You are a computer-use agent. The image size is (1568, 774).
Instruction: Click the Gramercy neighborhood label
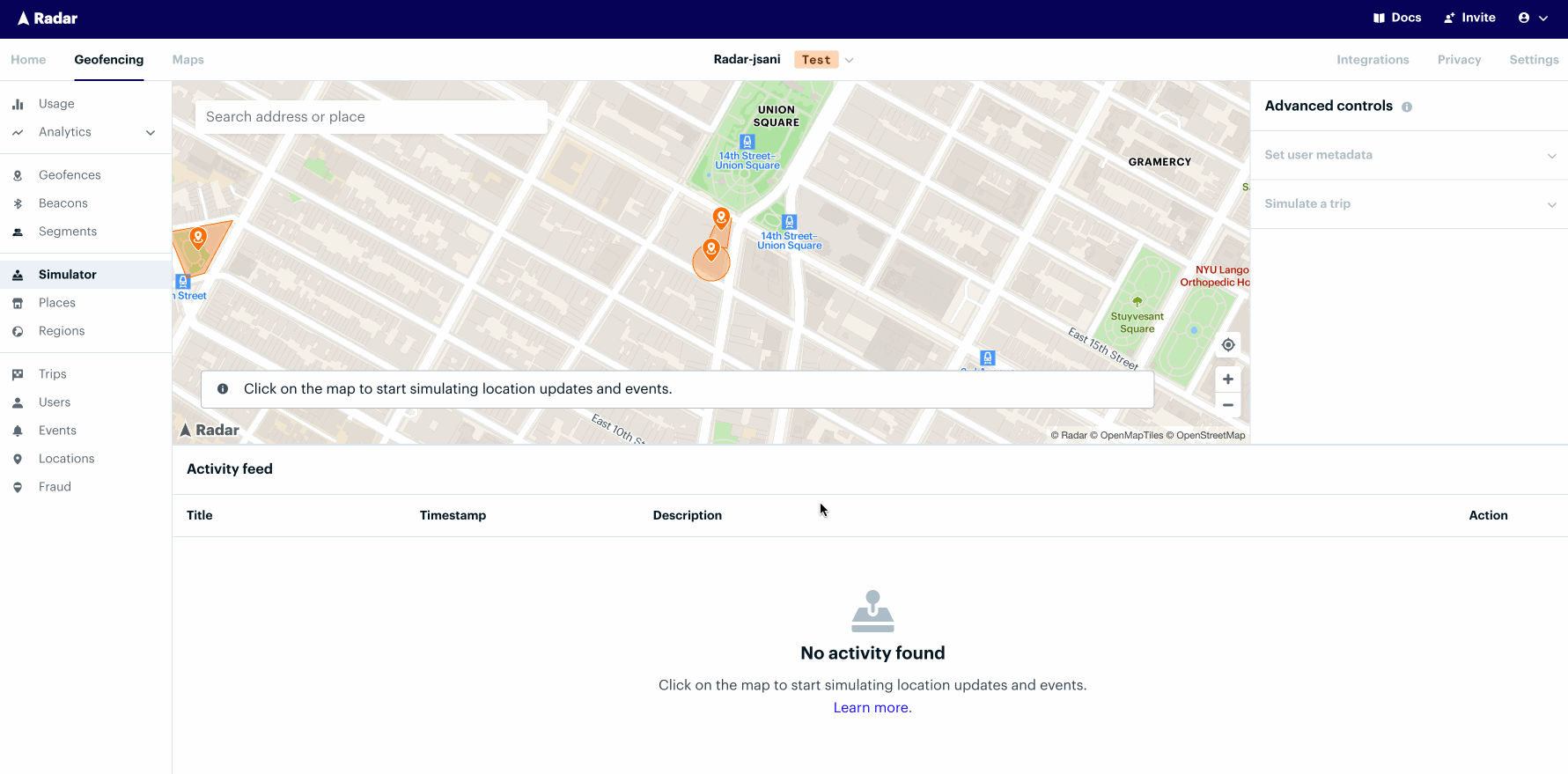pyautogui.click(x=1159, y=162)
